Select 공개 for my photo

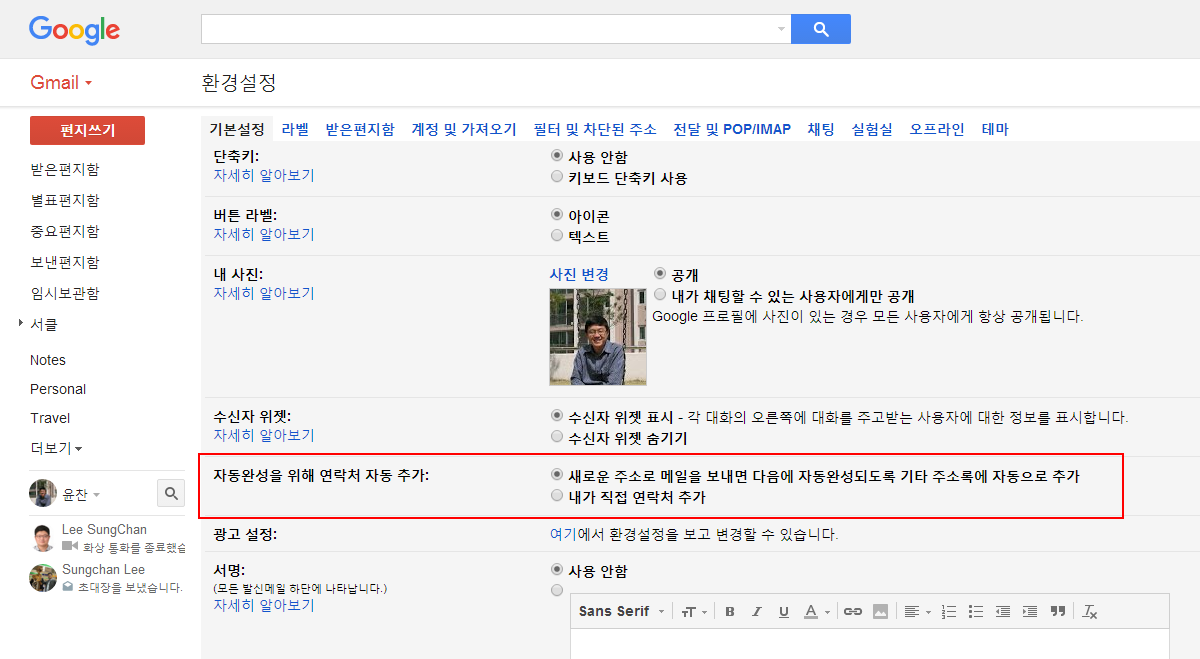click(660, 273)
